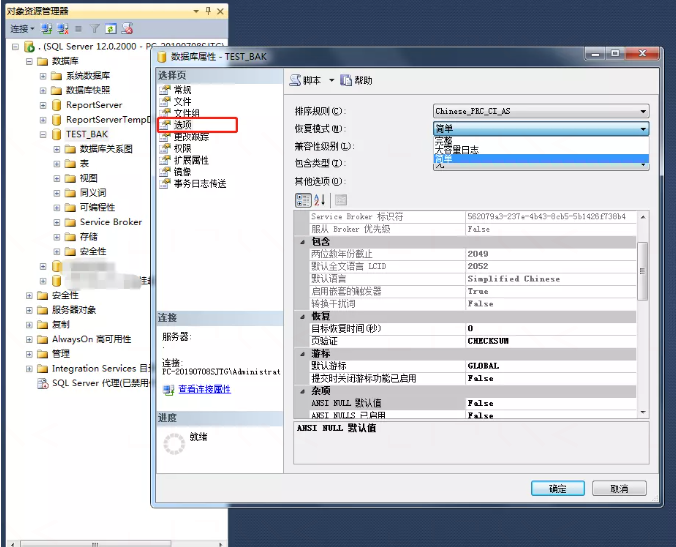Open the 排序规则 collation combo box
676x547 pixels.
(x=541, y=111)
